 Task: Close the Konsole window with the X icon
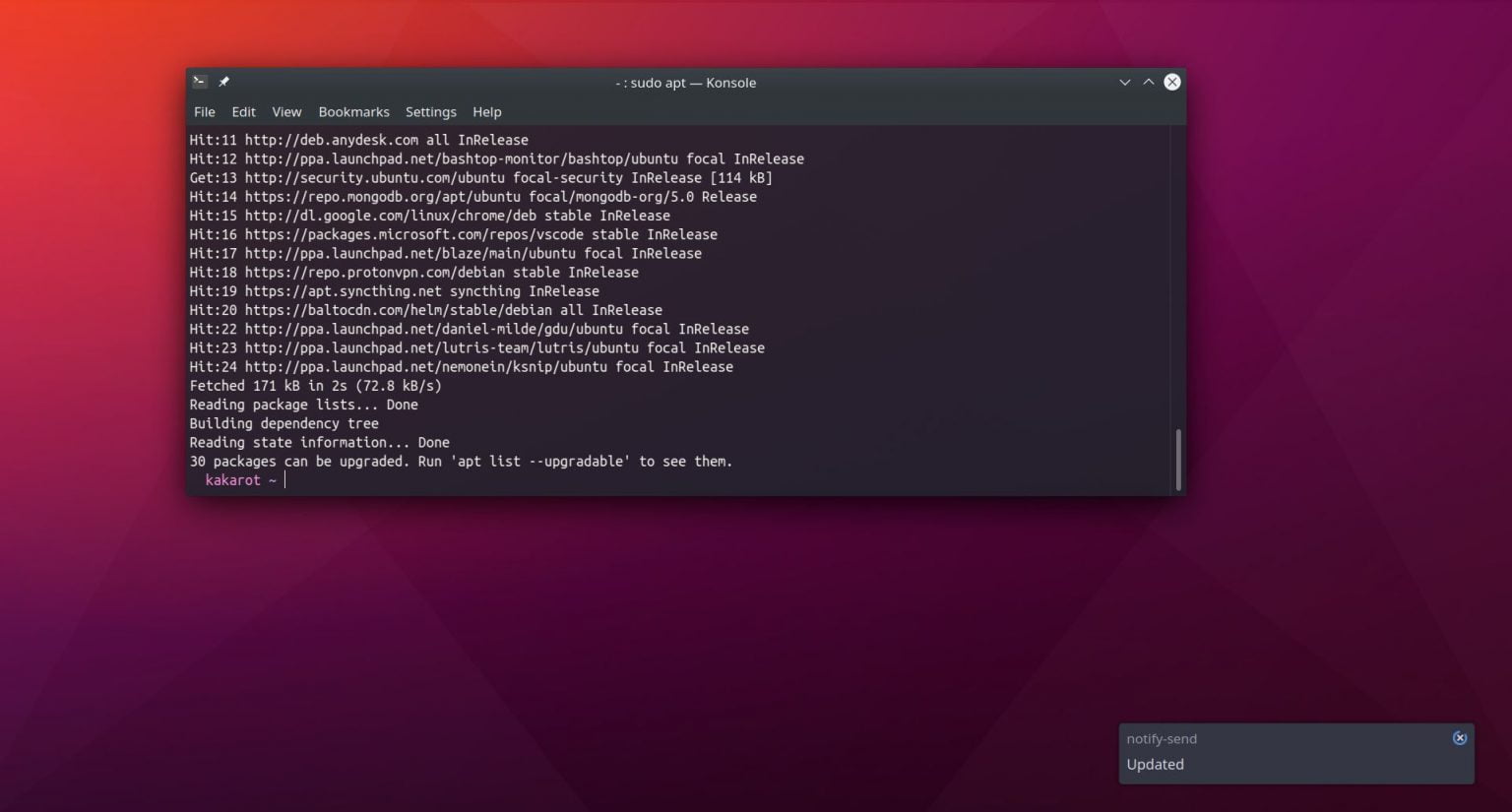1171,82
